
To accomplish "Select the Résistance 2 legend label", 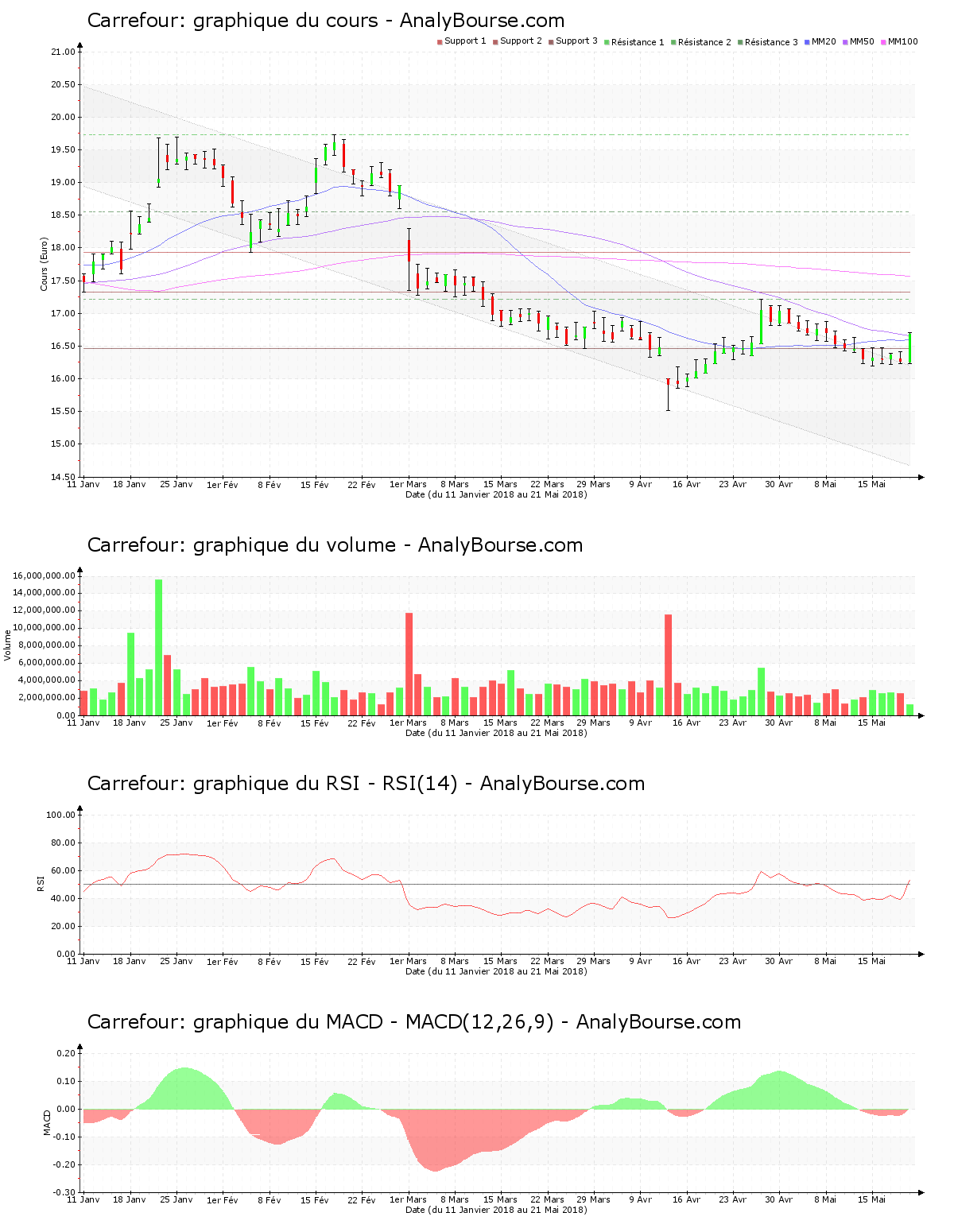I will pos(704,42).
